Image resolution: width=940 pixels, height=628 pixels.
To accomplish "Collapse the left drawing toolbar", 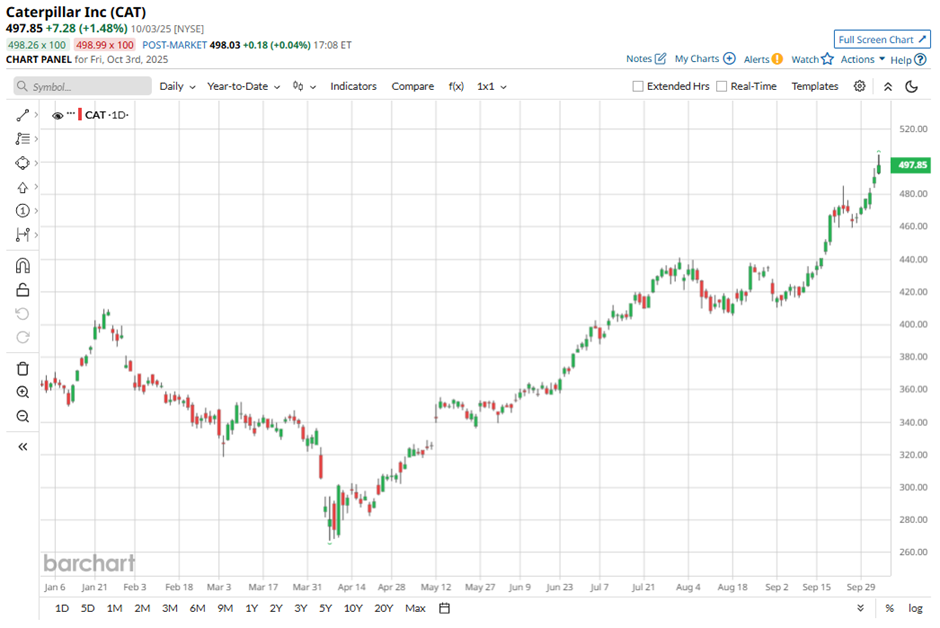I will click(23, 446).
